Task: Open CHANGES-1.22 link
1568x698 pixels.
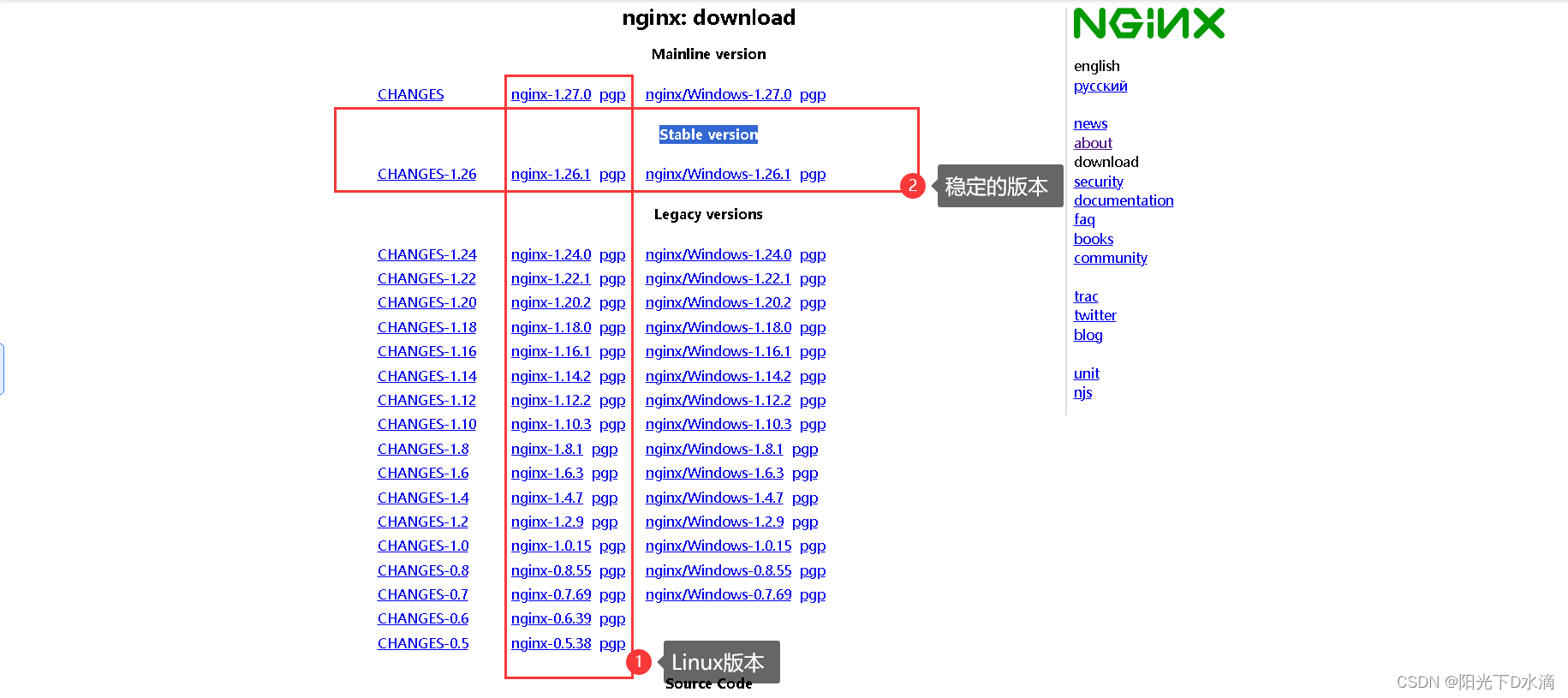Action: click(426, 278)
